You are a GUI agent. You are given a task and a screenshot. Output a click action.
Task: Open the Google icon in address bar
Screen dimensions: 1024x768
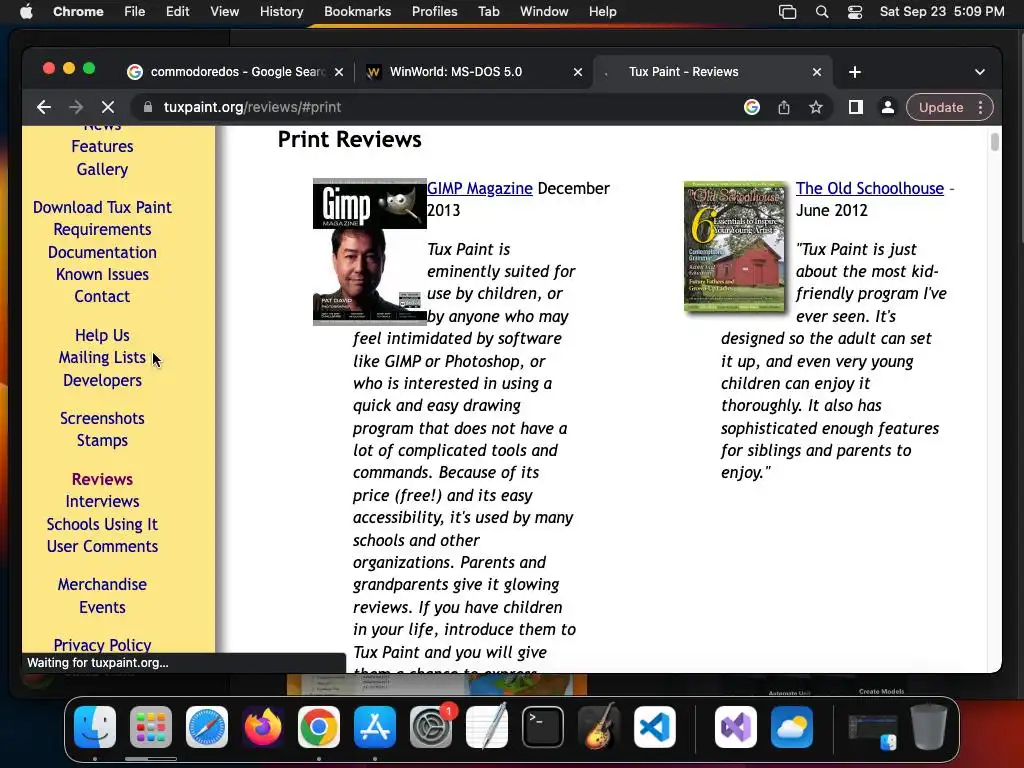(x=752, y=107)
